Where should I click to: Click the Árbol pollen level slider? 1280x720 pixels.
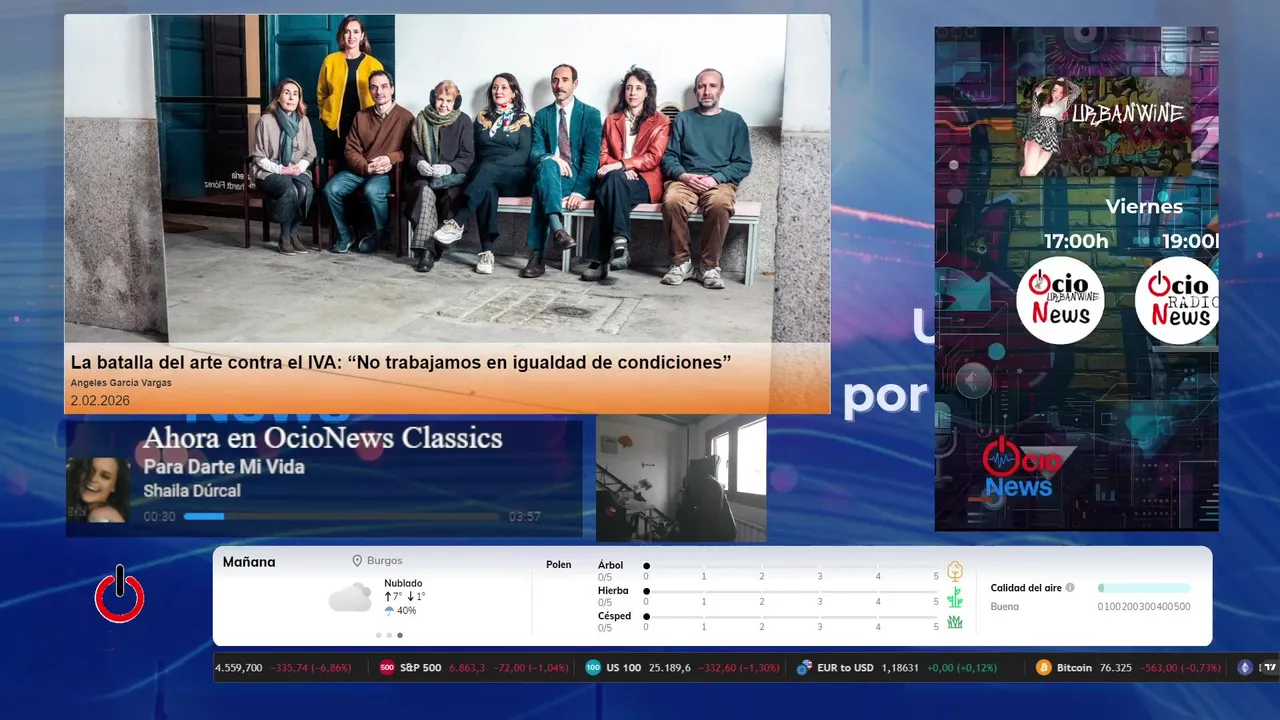(x=791, y=566)
